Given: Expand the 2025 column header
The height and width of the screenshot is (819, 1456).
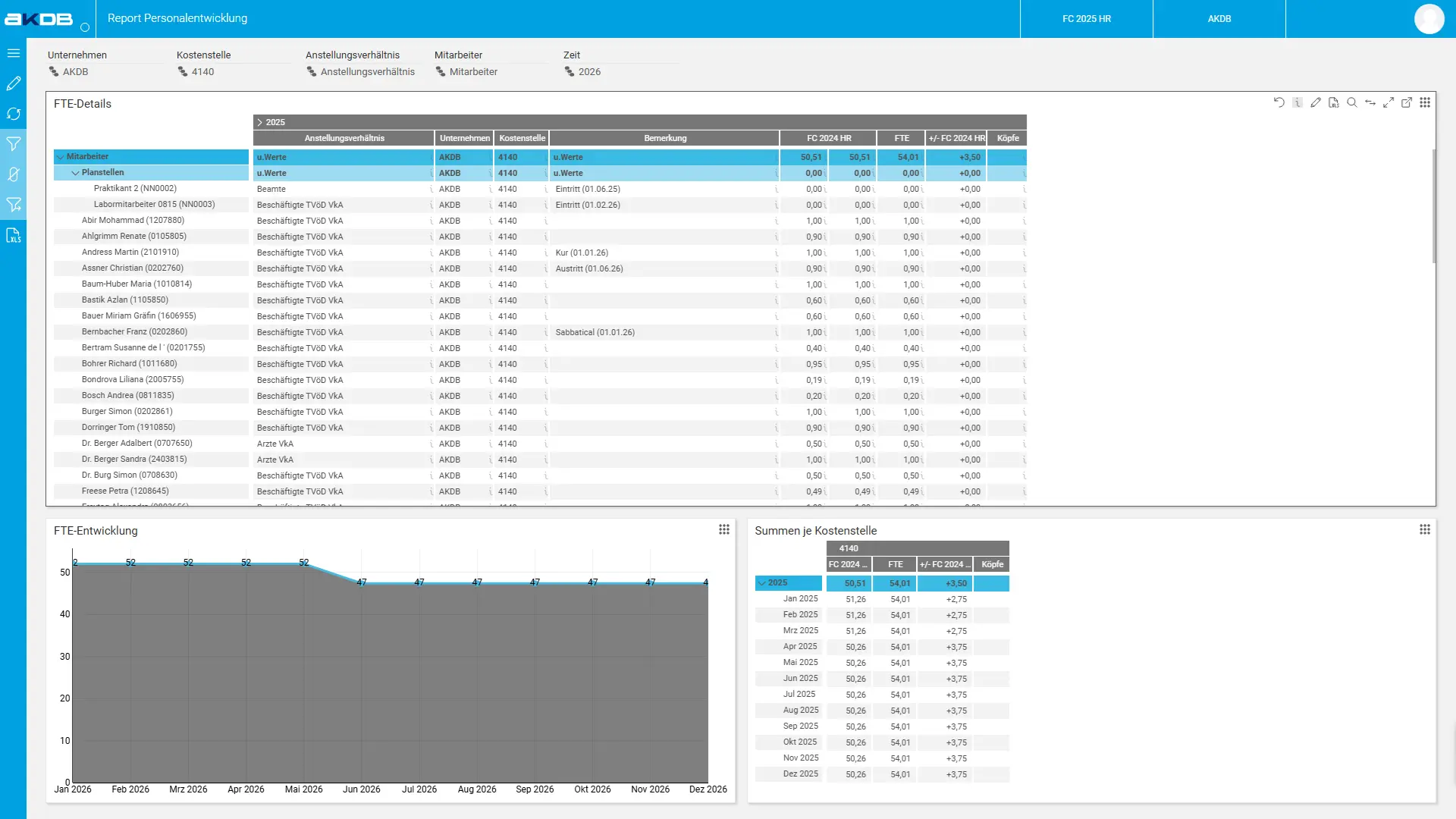Looking at the screenshot, I should [259, 122].
